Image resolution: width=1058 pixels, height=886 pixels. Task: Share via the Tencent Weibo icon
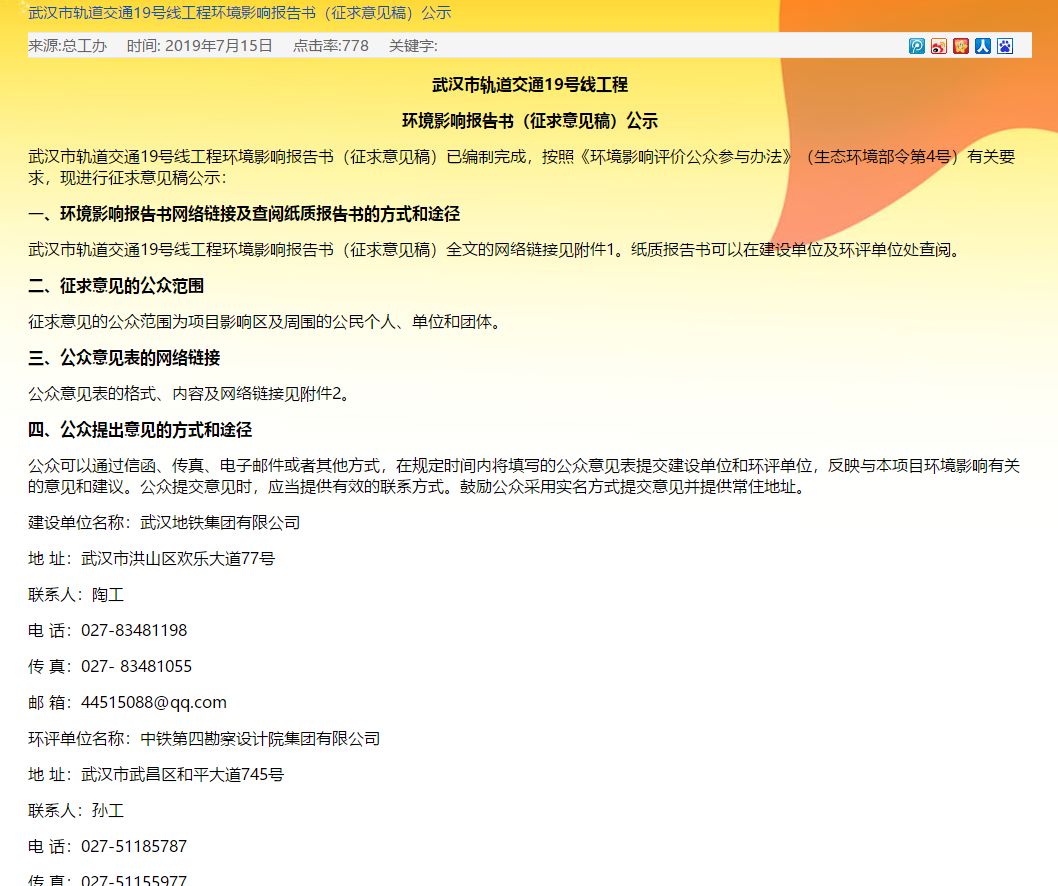coord(916,46)
